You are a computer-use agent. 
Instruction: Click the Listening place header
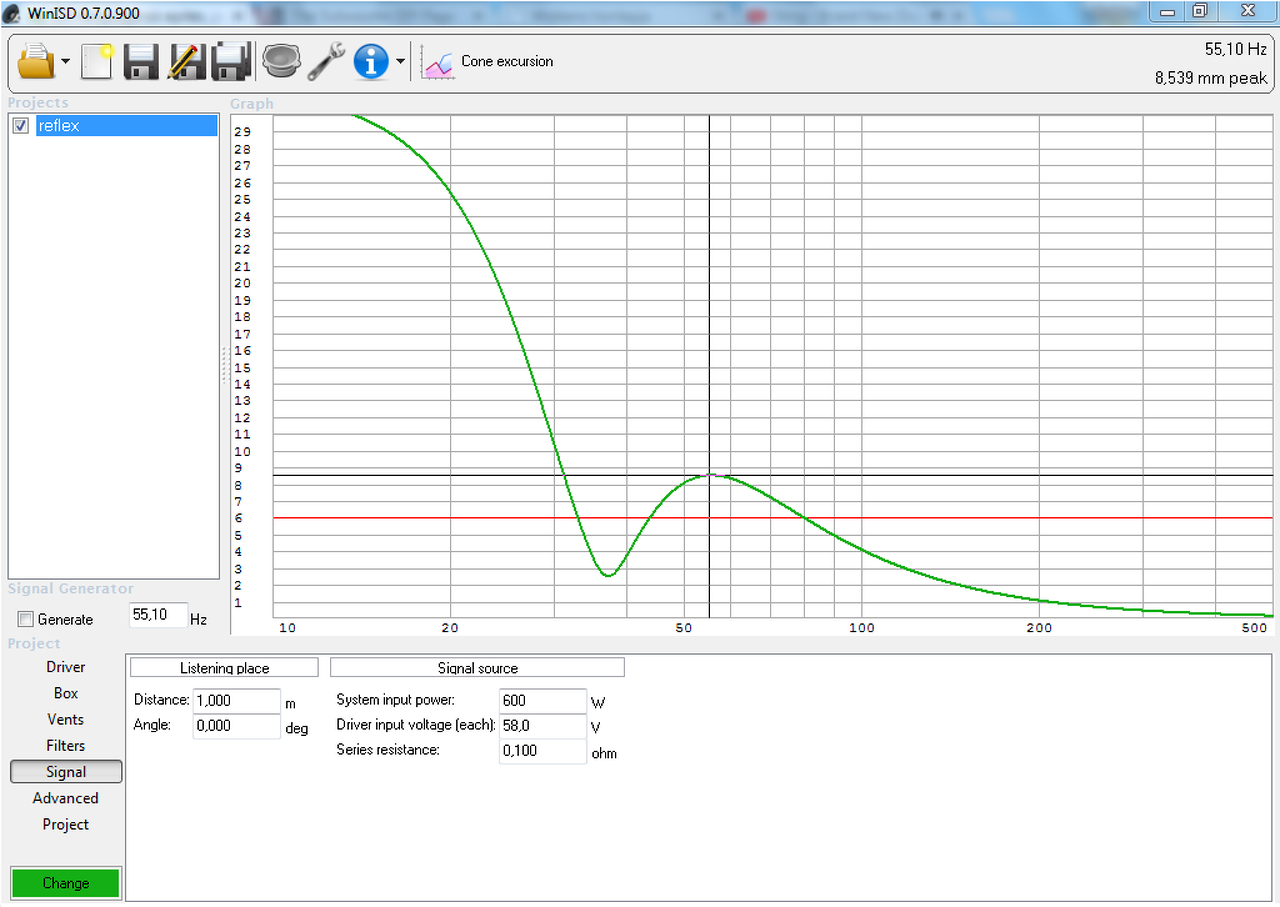coord(224,667)
